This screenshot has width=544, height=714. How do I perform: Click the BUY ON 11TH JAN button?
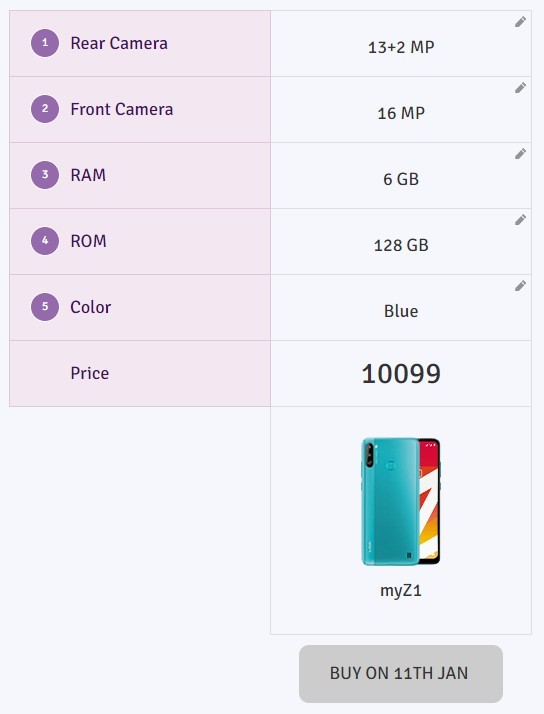click(401, 673)
